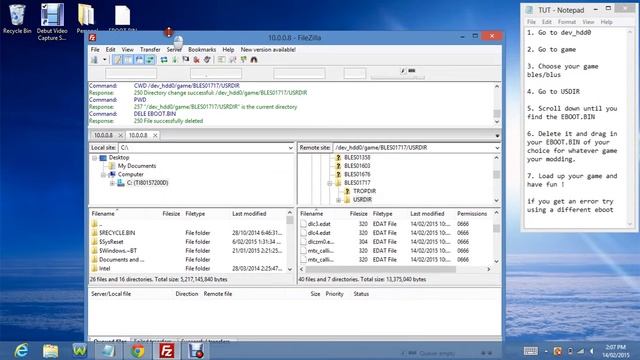Click queue Status column header

[x=361, y=294]
